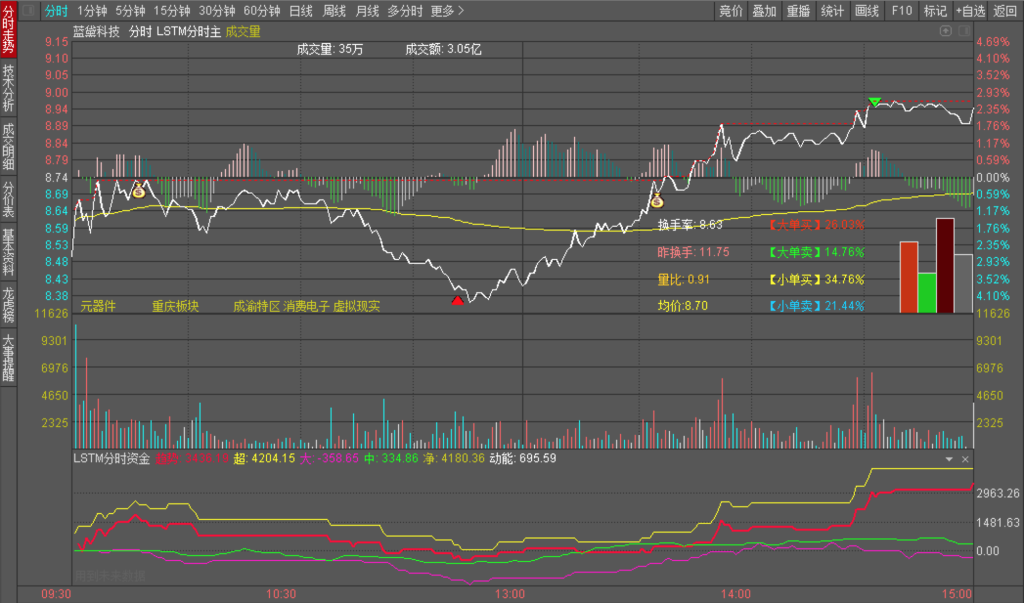
Task: Open F10 company information
Action: [x=901, y=11]
